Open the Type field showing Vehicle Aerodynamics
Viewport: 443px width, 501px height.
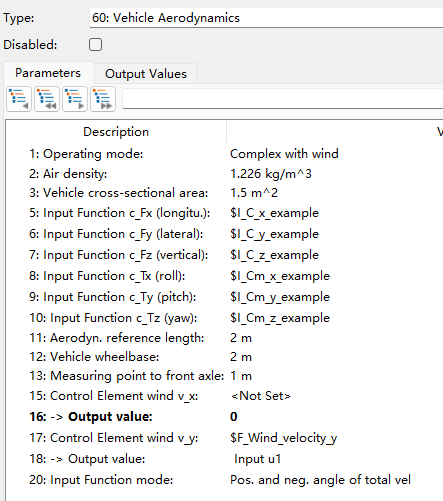pyautogui.click(x=266, y=18)
